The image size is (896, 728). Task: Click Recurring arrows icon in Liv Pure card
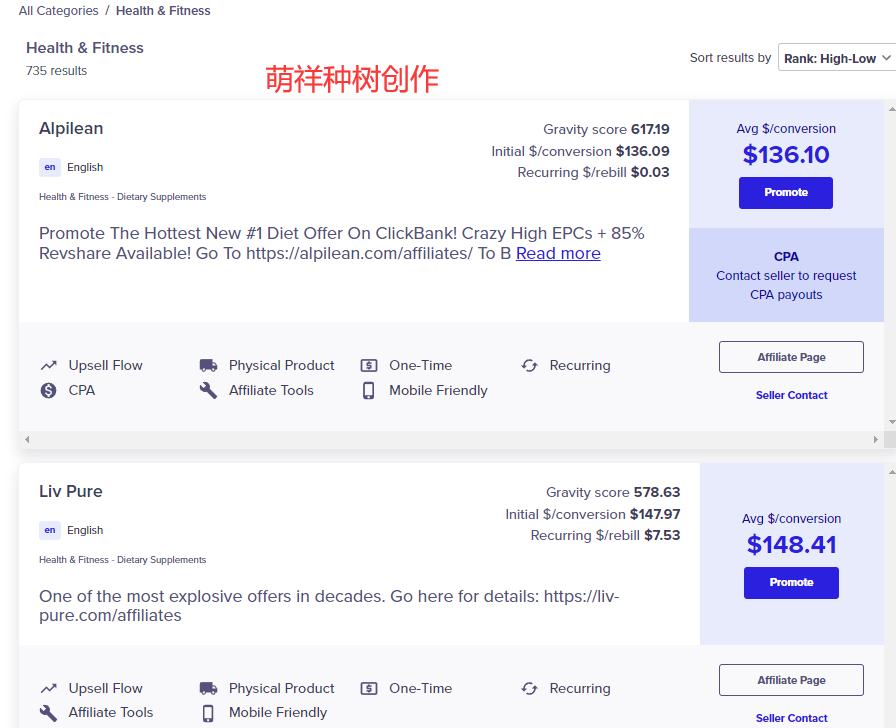(x=530, y=688)
